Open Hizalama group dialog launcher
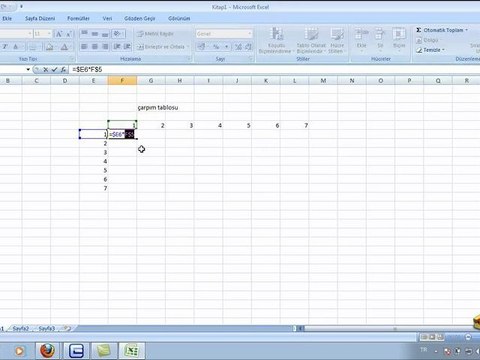Viewport: 480px width, 360px height. click(188, 59)
